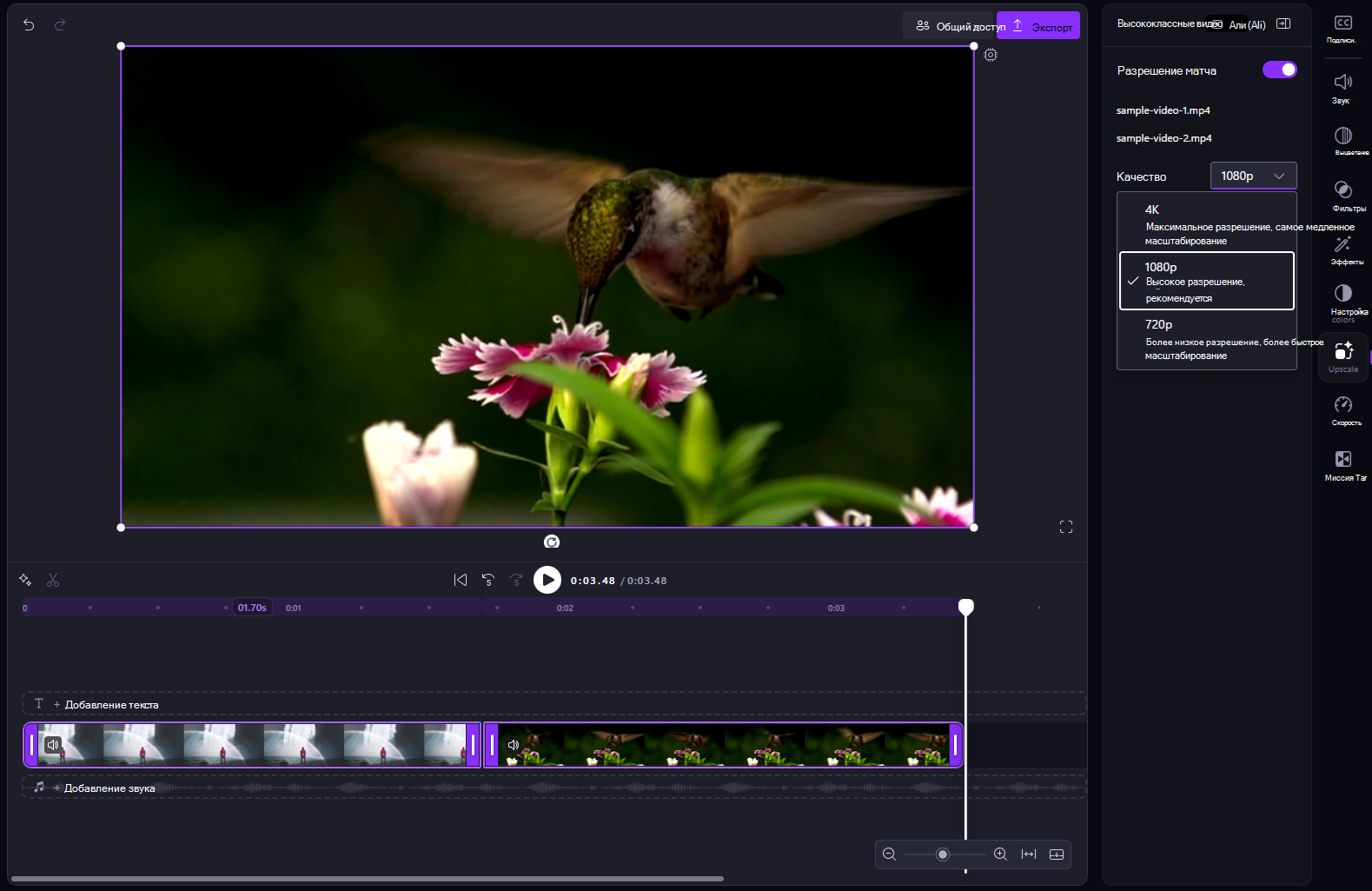Select the waterfall clip on timeline

point(252,745)
